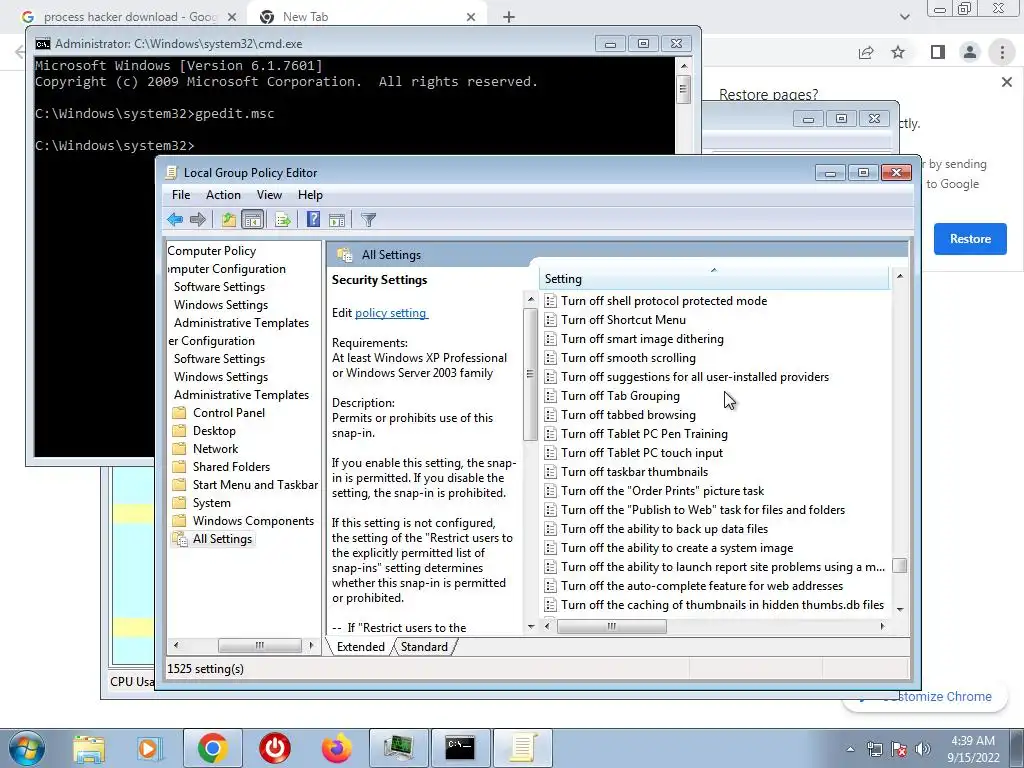Select Turn off the caching of thumbnails setting
1024x768 pixels.
pos(722,605)
